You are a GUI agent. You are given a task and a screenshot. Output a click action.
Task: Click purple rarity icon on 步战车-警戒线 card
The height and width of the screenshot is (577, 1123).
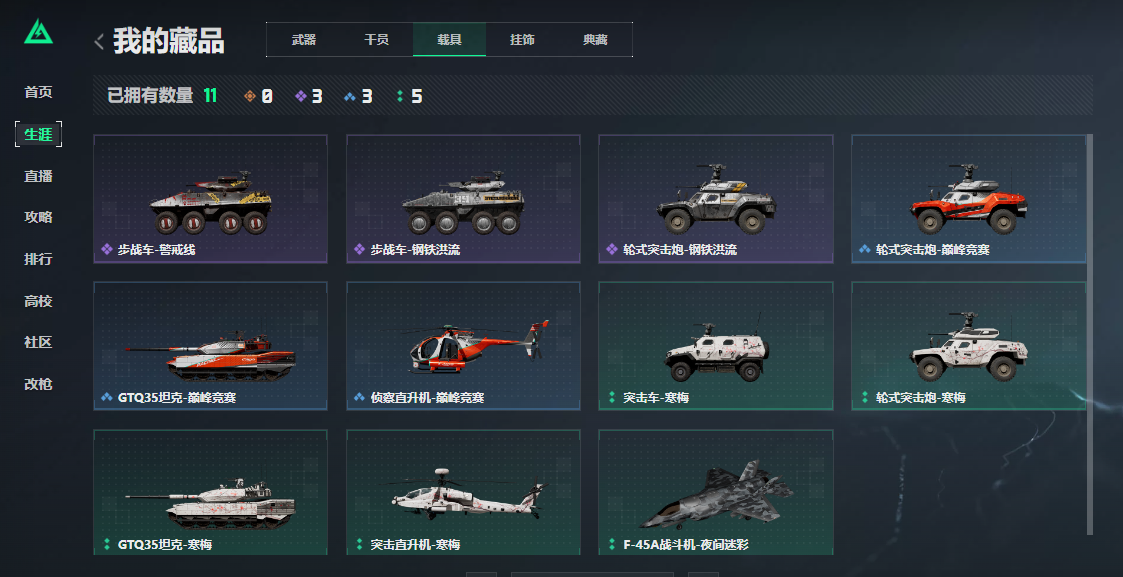coord(107,249)
